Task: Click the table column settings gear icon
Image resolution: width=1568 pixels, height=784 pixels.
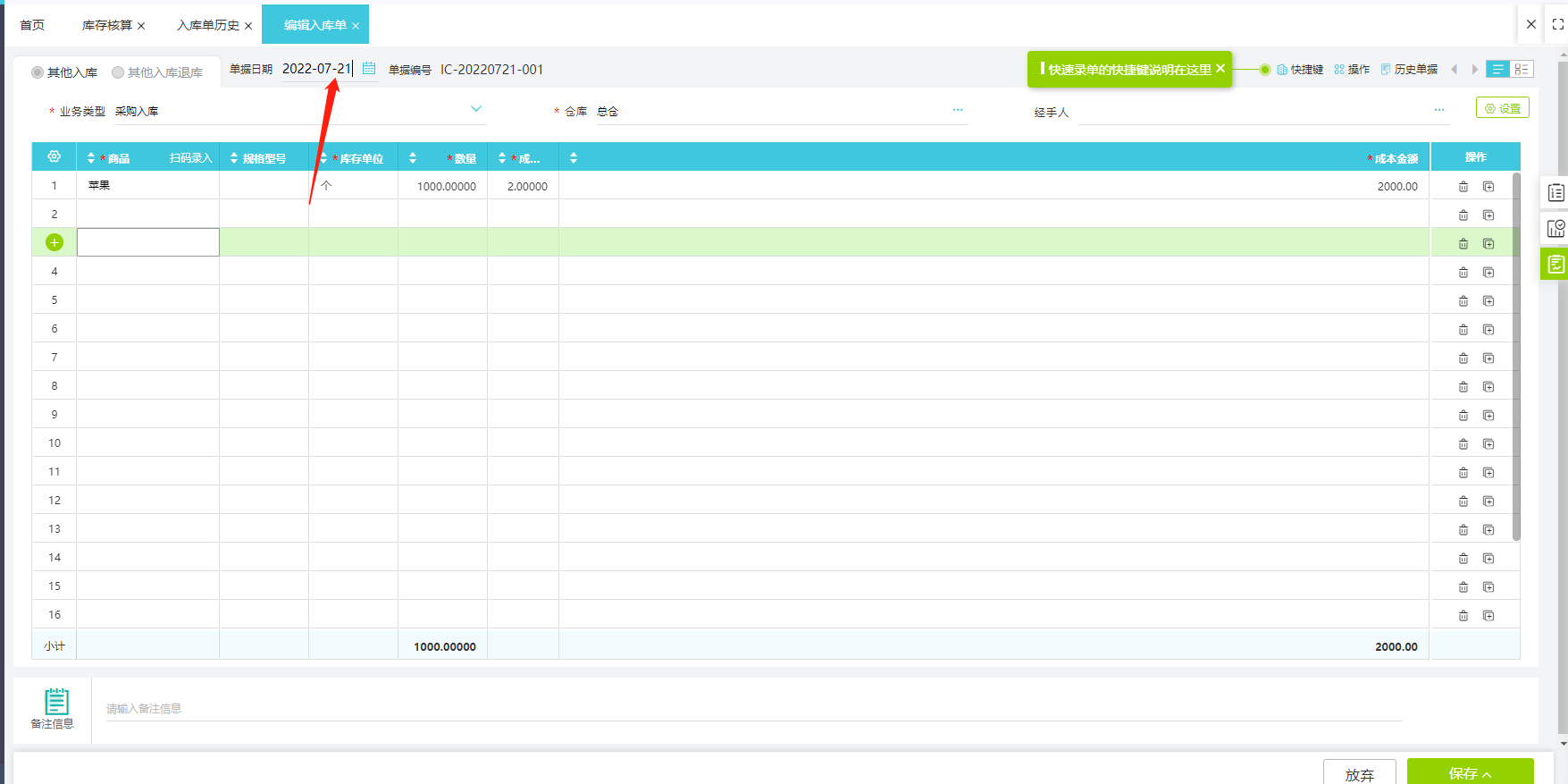Action: (x=55, y=157)
